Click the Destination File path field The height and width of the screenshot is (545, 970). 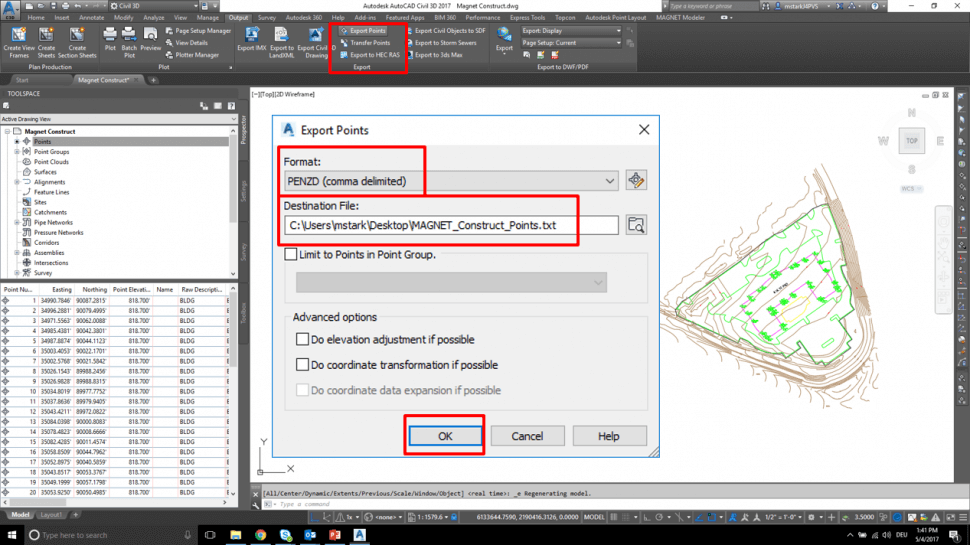tap(451, 225)
